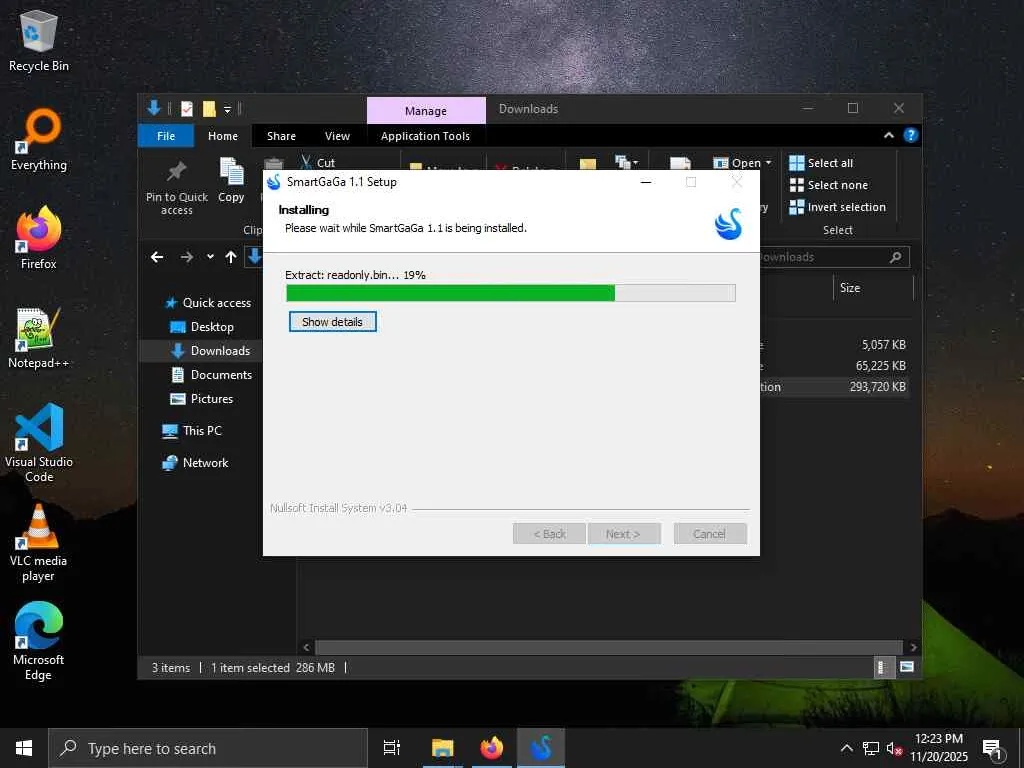
Task: Open the File tab in Explorer
Action: 166,136
